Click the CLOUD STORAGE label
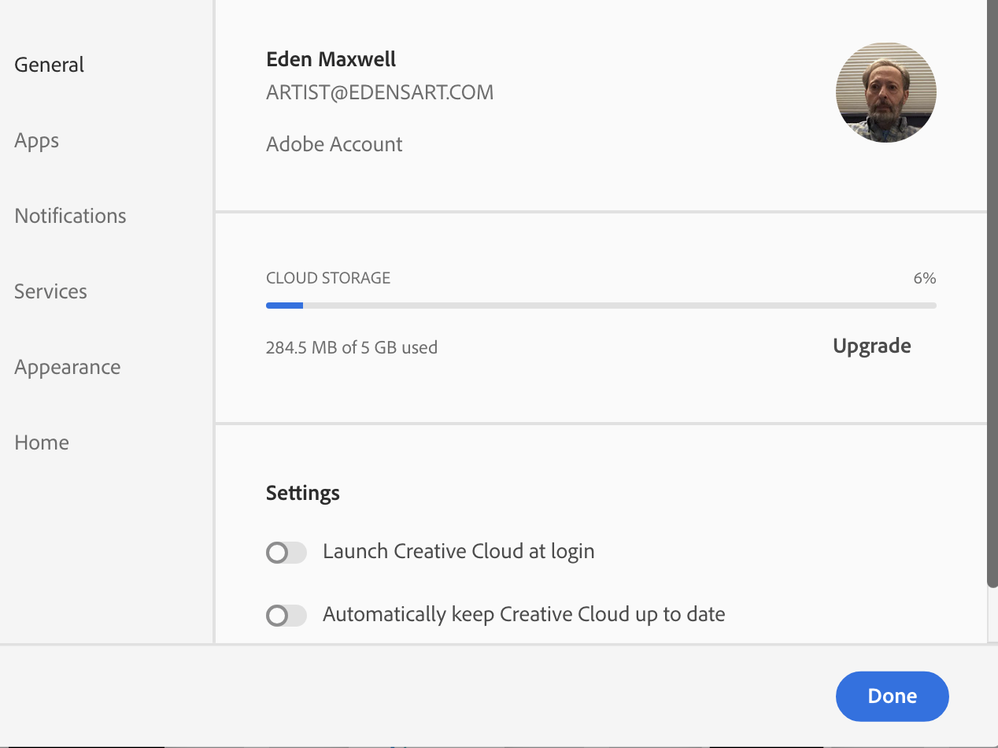 click(x=328, y=278)
